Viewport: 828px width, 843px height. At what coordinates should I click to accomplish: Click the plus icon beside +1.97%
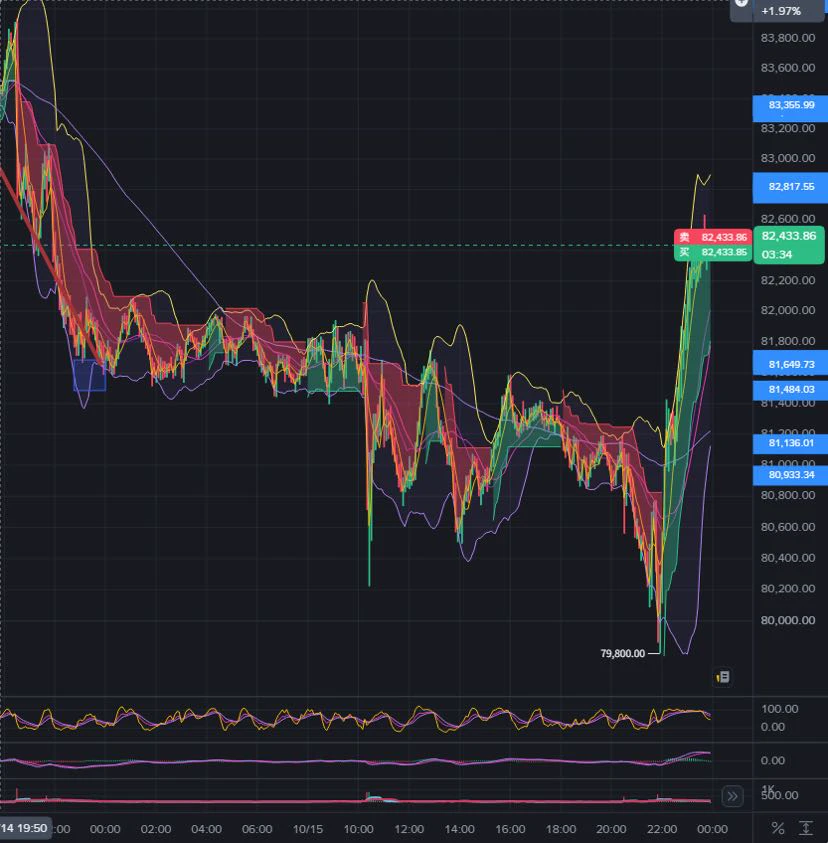point(741,3)
